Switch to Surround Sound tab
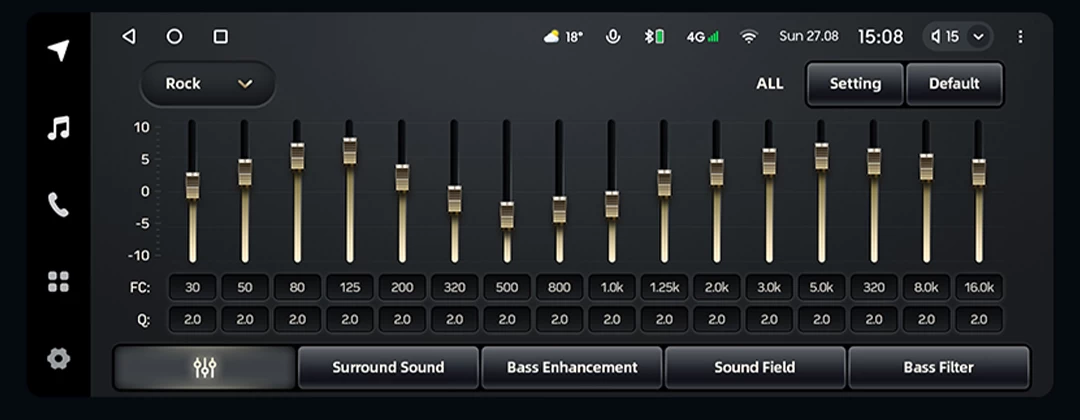The height and width of the screenshot is (420, 1080). coord(388,368)
